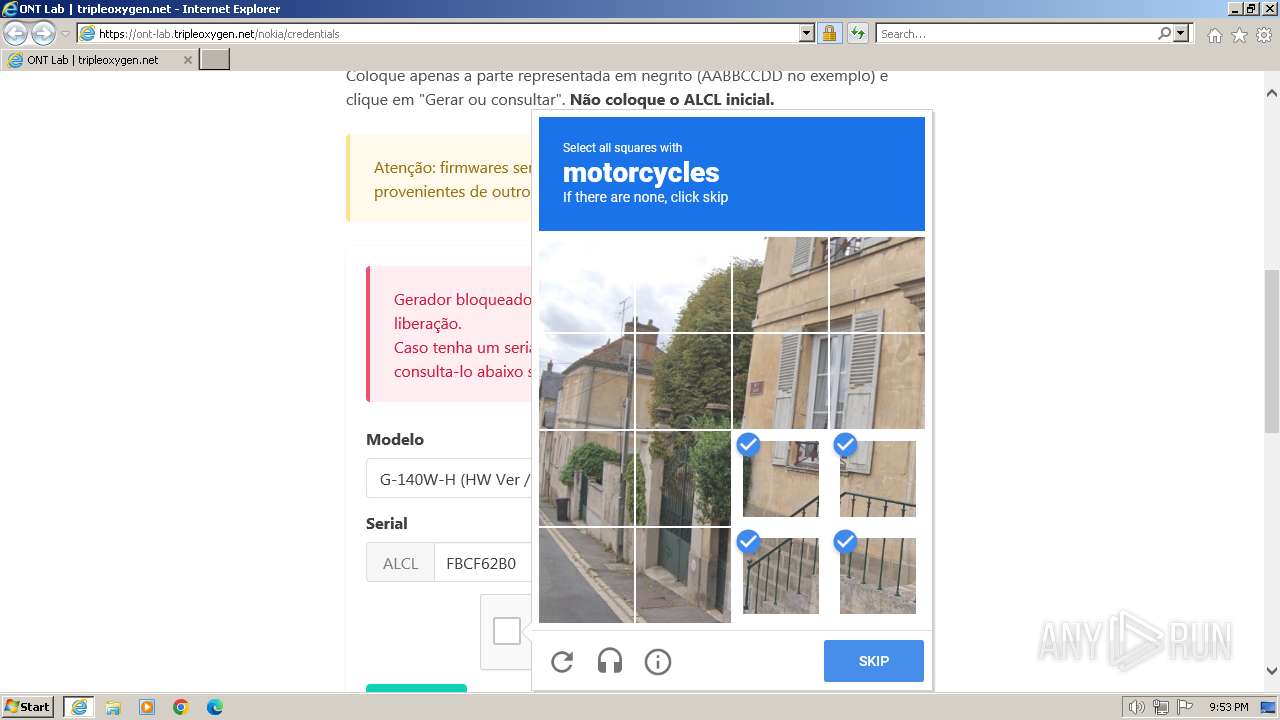
Task: Click the ALCL serial prefix label
Action: click(x=400, y=563)
